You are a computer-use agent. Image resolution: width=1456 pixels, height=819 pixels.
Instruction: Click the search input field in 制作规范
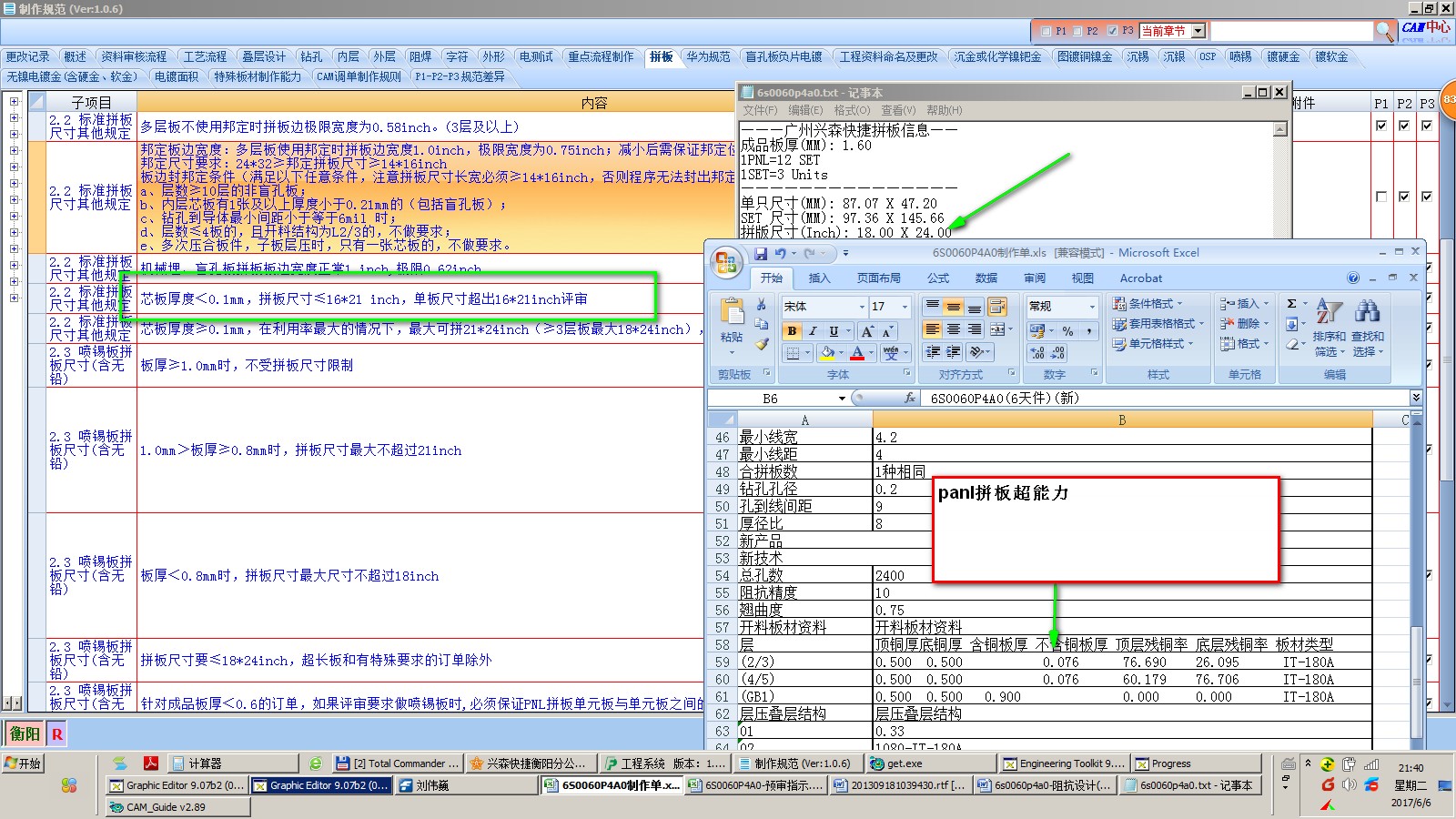coord(1290,31)
